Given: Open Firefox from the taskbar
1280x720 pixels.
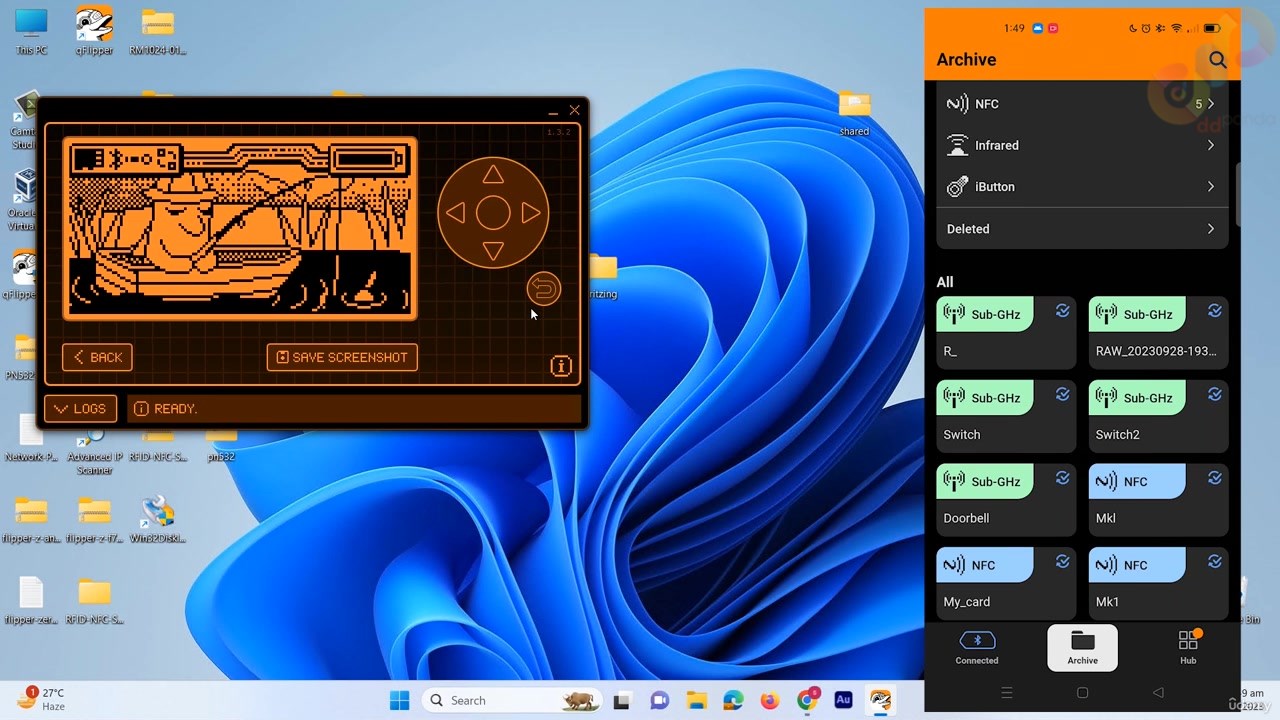Looking at the screenshot, I should tap(769, 700).
